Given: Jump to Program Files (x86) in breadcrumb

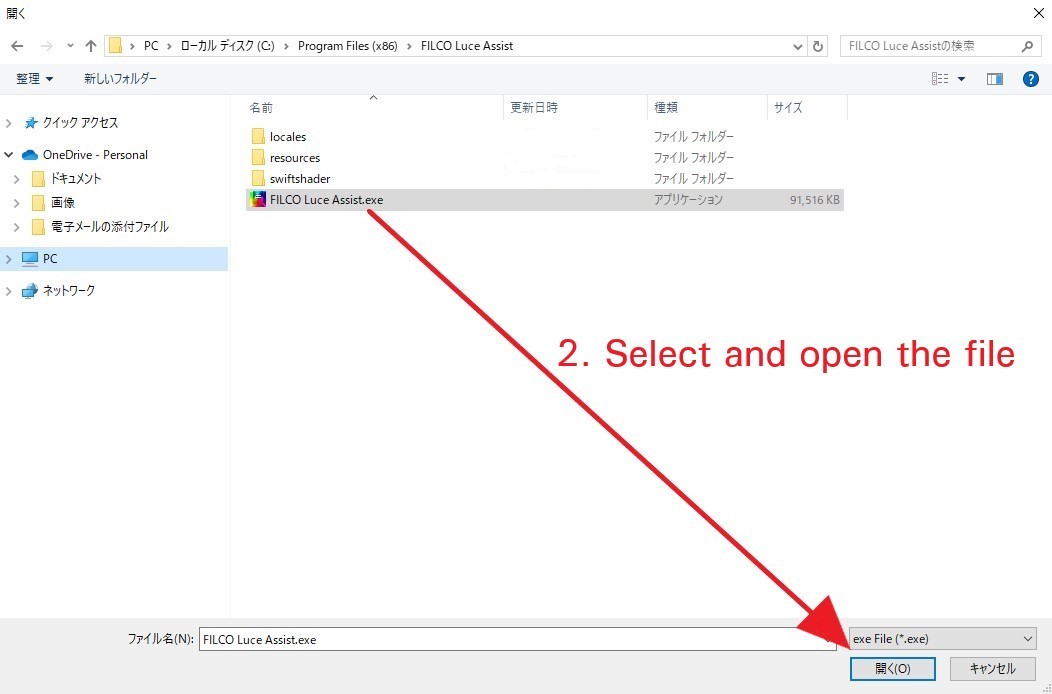Looking at the screenshot, I should pyautogui.click(x=348, y=46).
